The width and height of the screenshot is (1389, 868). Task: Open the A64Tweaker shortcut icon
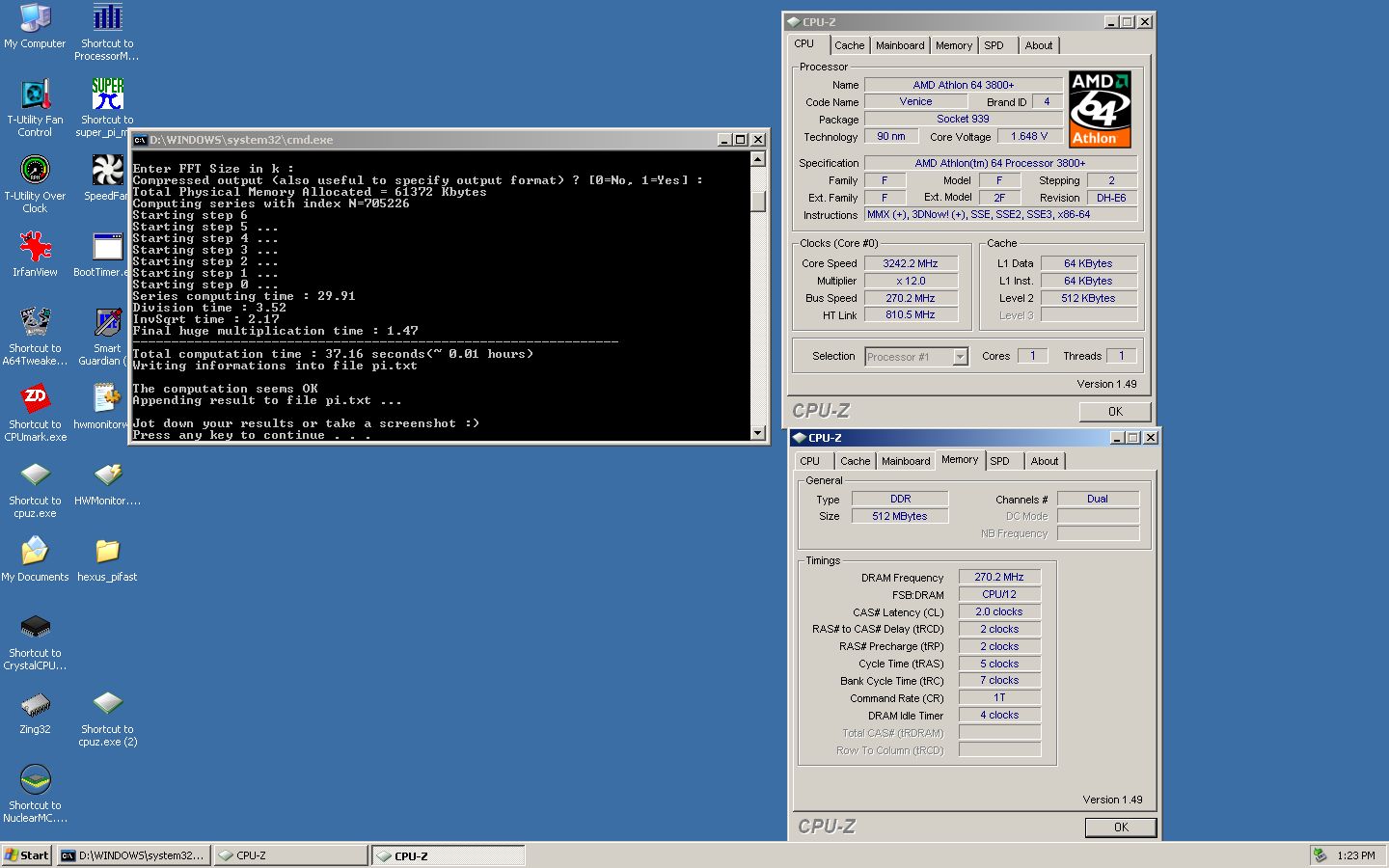pyautogui.click(x=35, y=322)
